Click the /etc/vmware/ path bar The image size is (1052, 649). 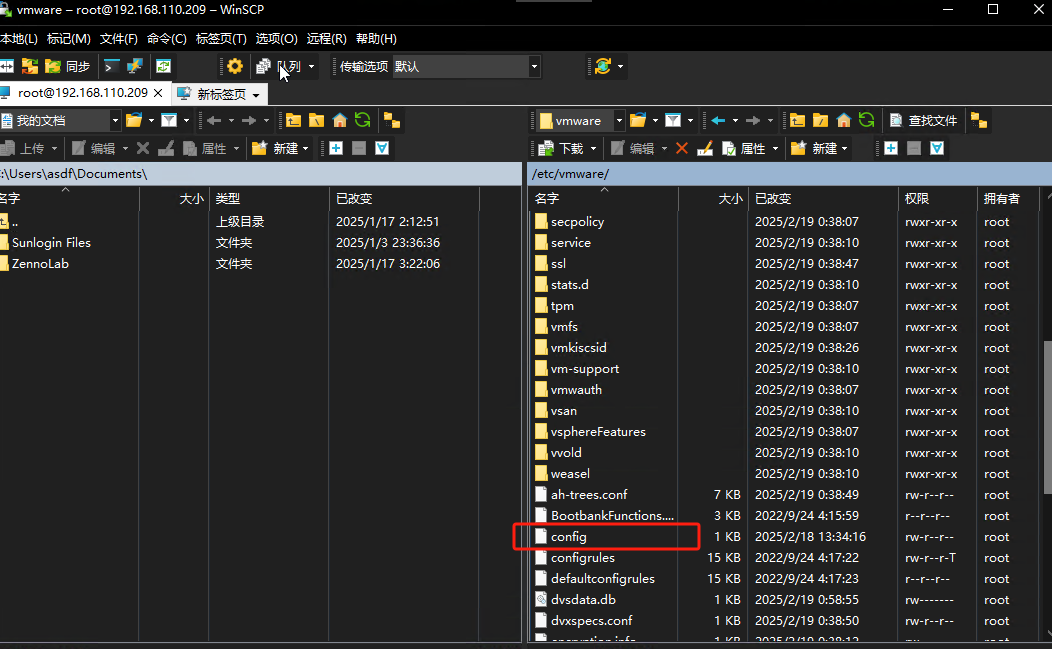coord(789,174)
